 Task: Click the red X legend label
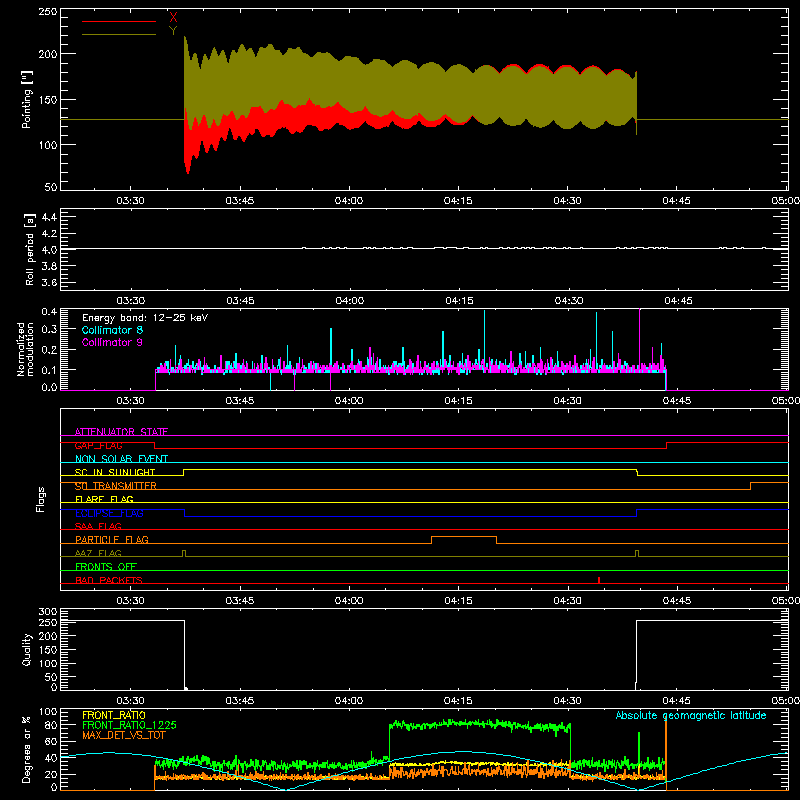(x=173, y=17)
